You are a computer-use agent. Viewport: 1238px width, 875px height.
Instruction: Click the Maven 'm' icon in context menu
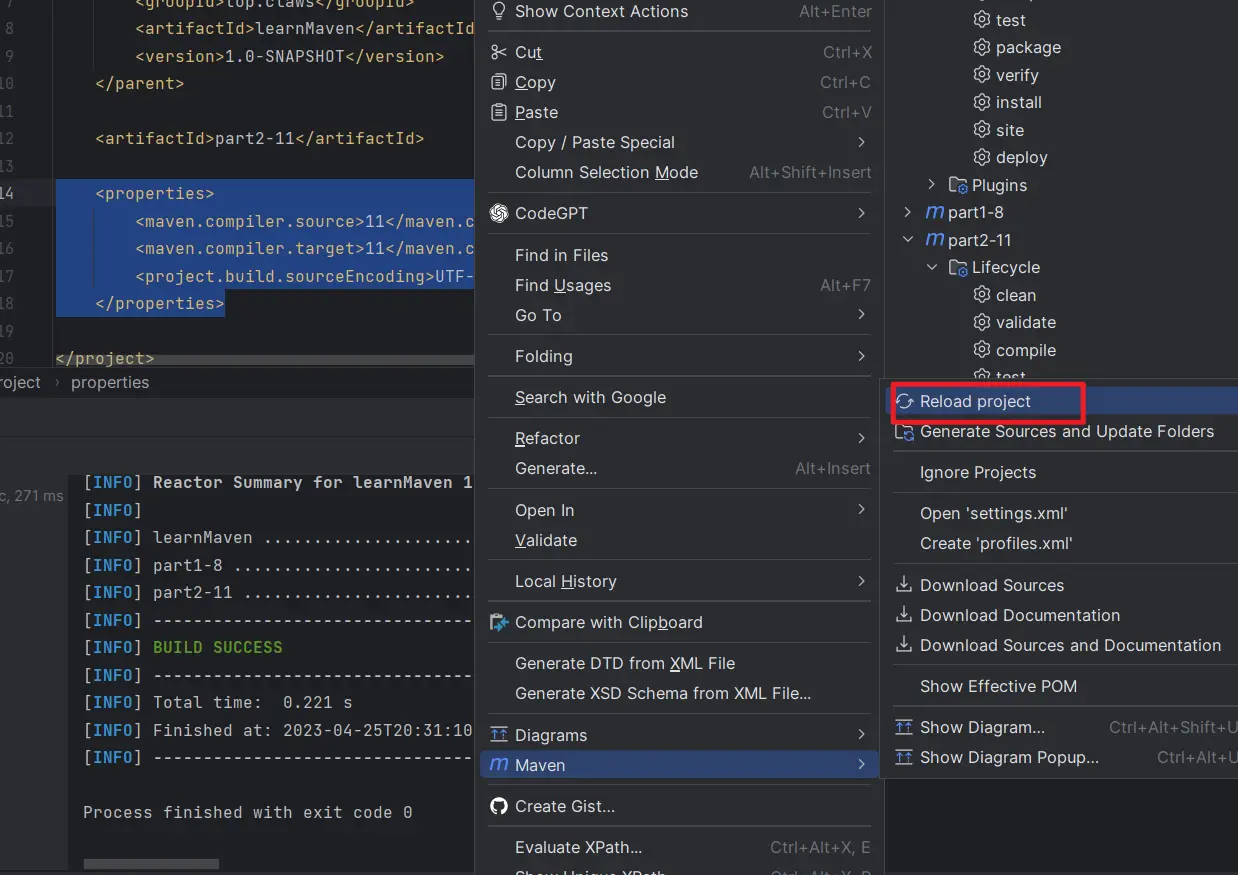(499, 765)
